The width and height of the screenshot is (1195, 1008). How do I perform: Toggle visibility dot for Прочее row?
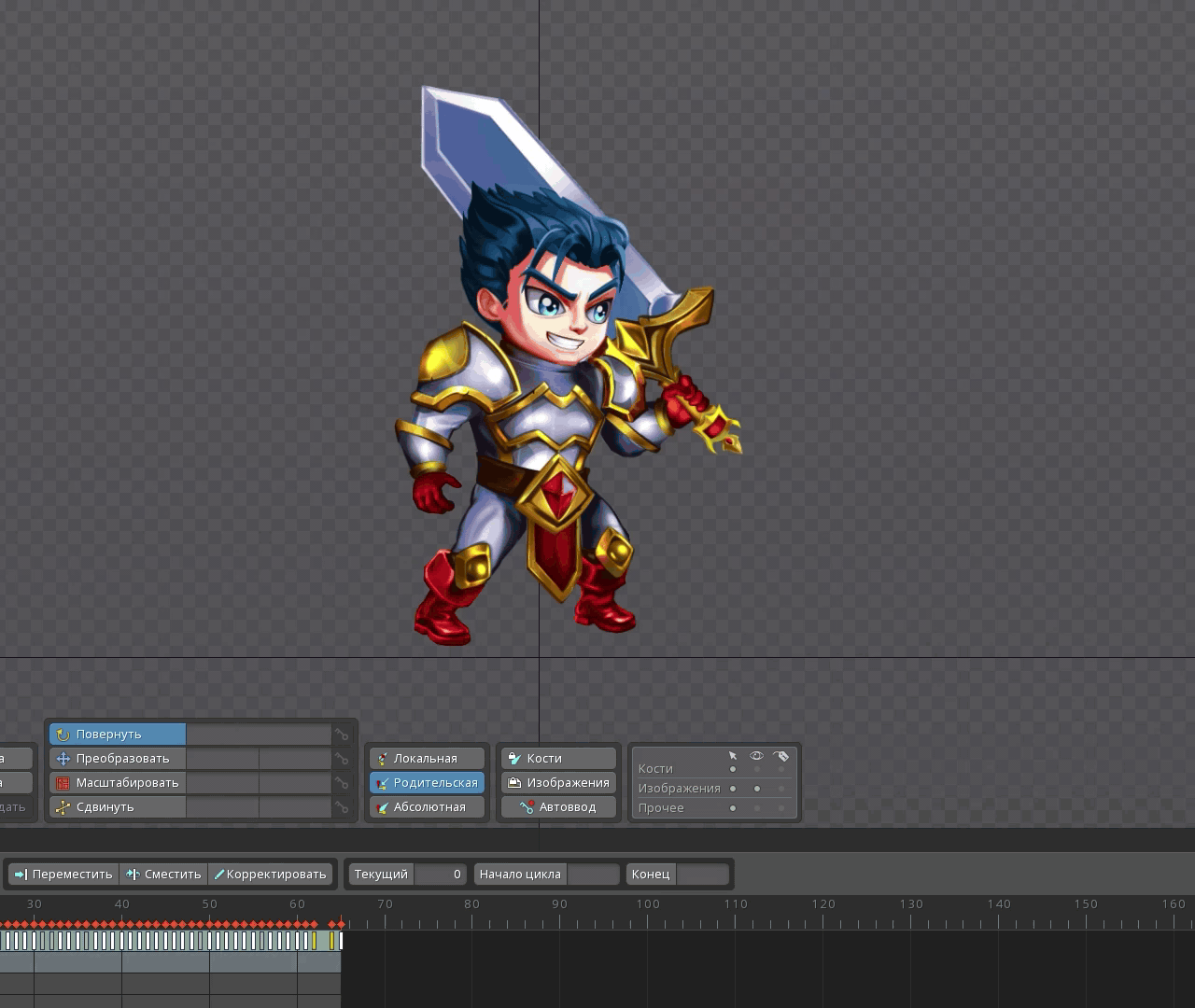757,808
